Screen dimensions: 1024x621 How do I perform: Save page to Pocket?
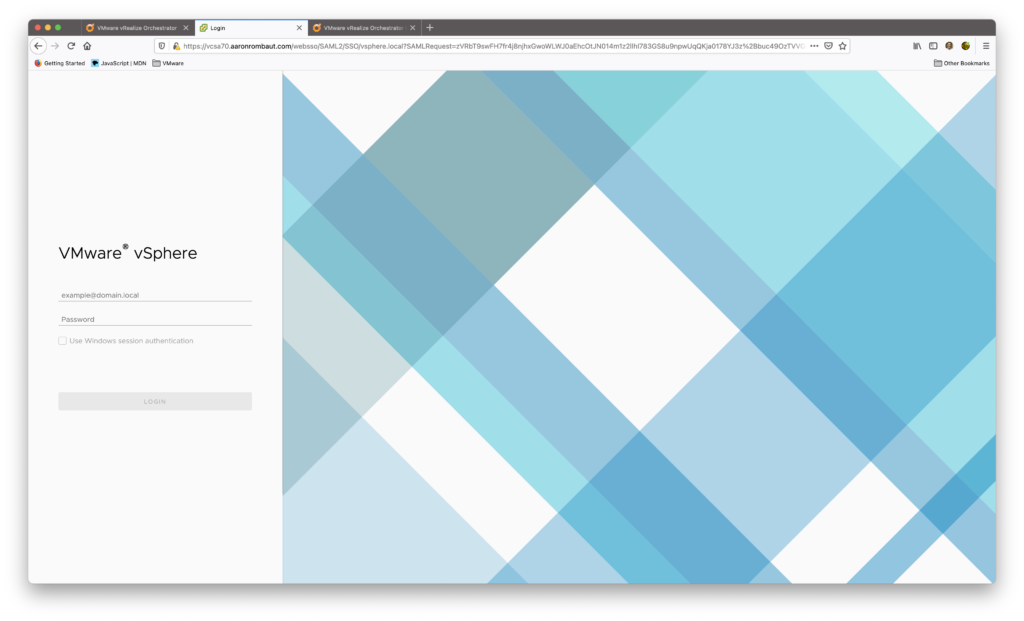828,46
